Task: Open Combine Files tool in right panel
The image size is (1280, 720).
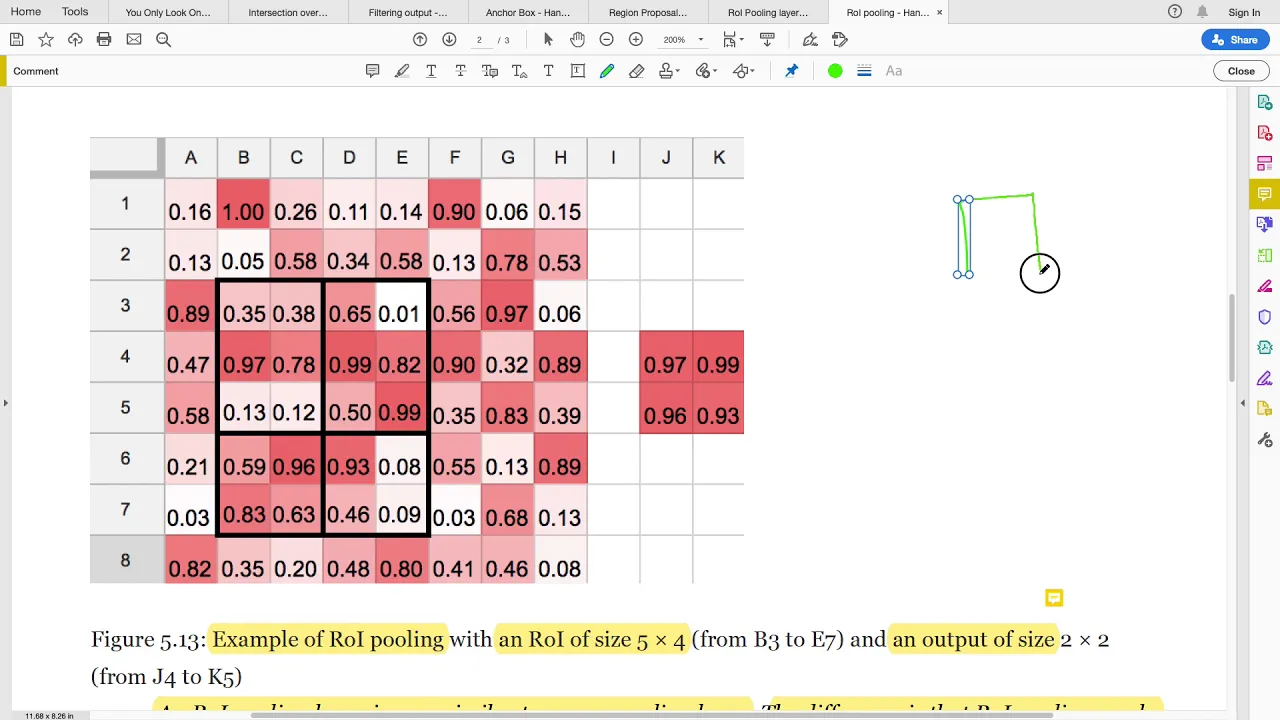Action: click(1265, 225)
